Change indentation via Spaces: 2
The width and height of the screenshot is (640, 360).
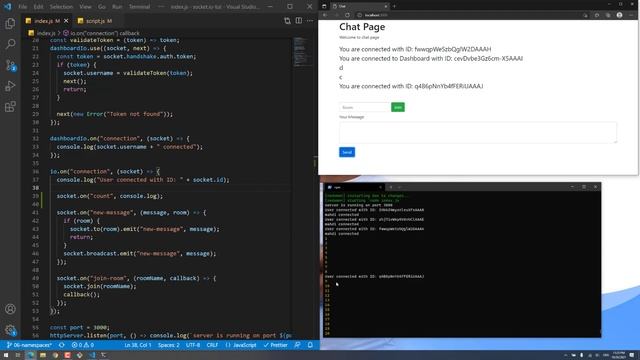coord(169,345)
